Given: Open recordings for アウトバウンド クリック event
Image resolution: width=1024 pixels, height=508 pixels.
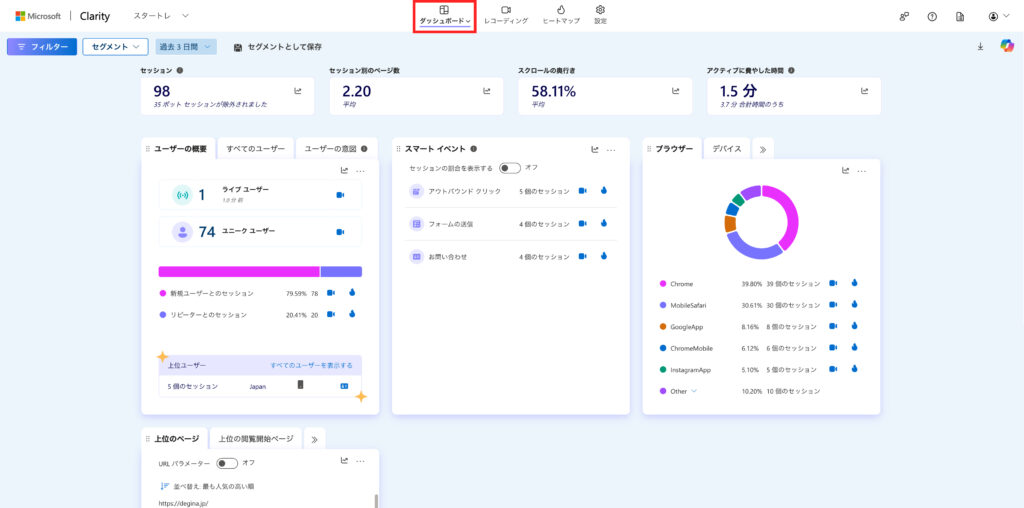Looking at the screenshot, I should pyautogui.click(x=583, y=190).
